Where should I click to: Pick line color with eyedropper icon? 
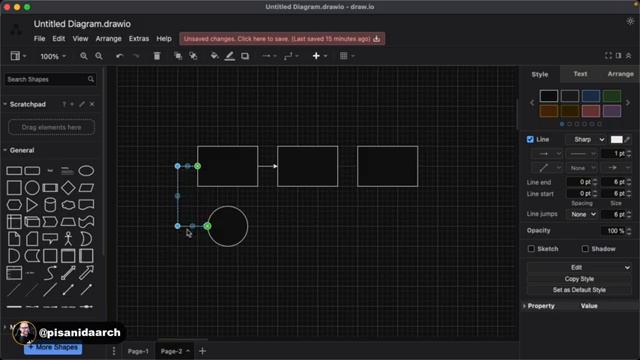627,140
